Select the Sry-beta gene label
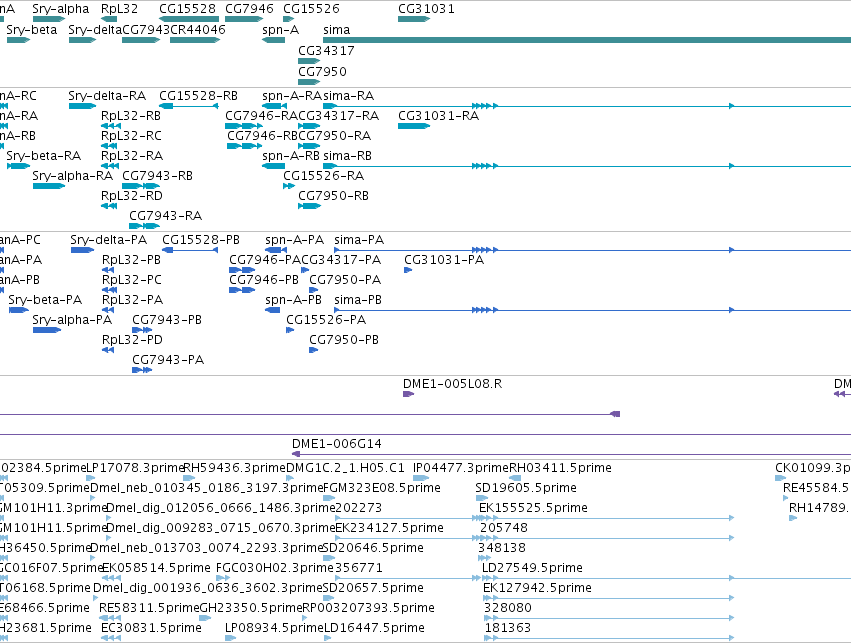The width and height of the screenshot is (851, 643). (x=31, y=30)
